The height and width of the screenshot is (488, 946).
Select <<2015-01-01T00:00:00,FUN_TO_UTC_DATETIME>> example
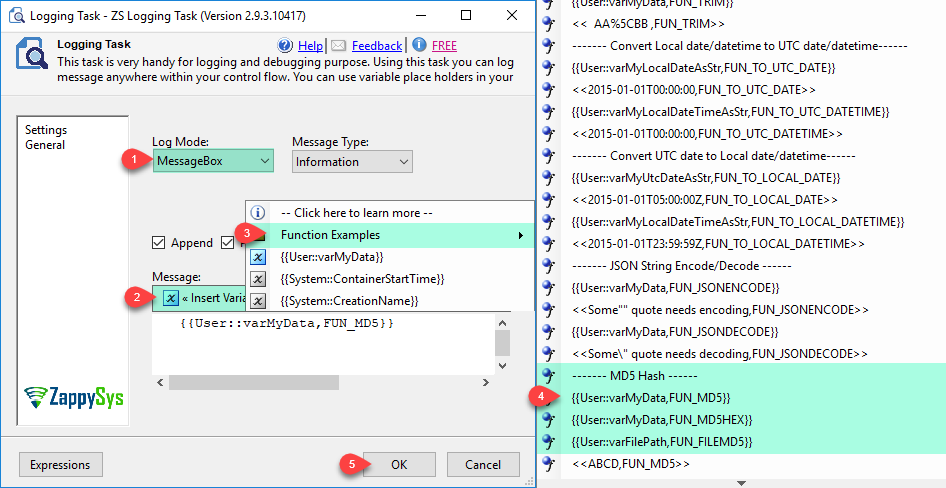point(707,133)
